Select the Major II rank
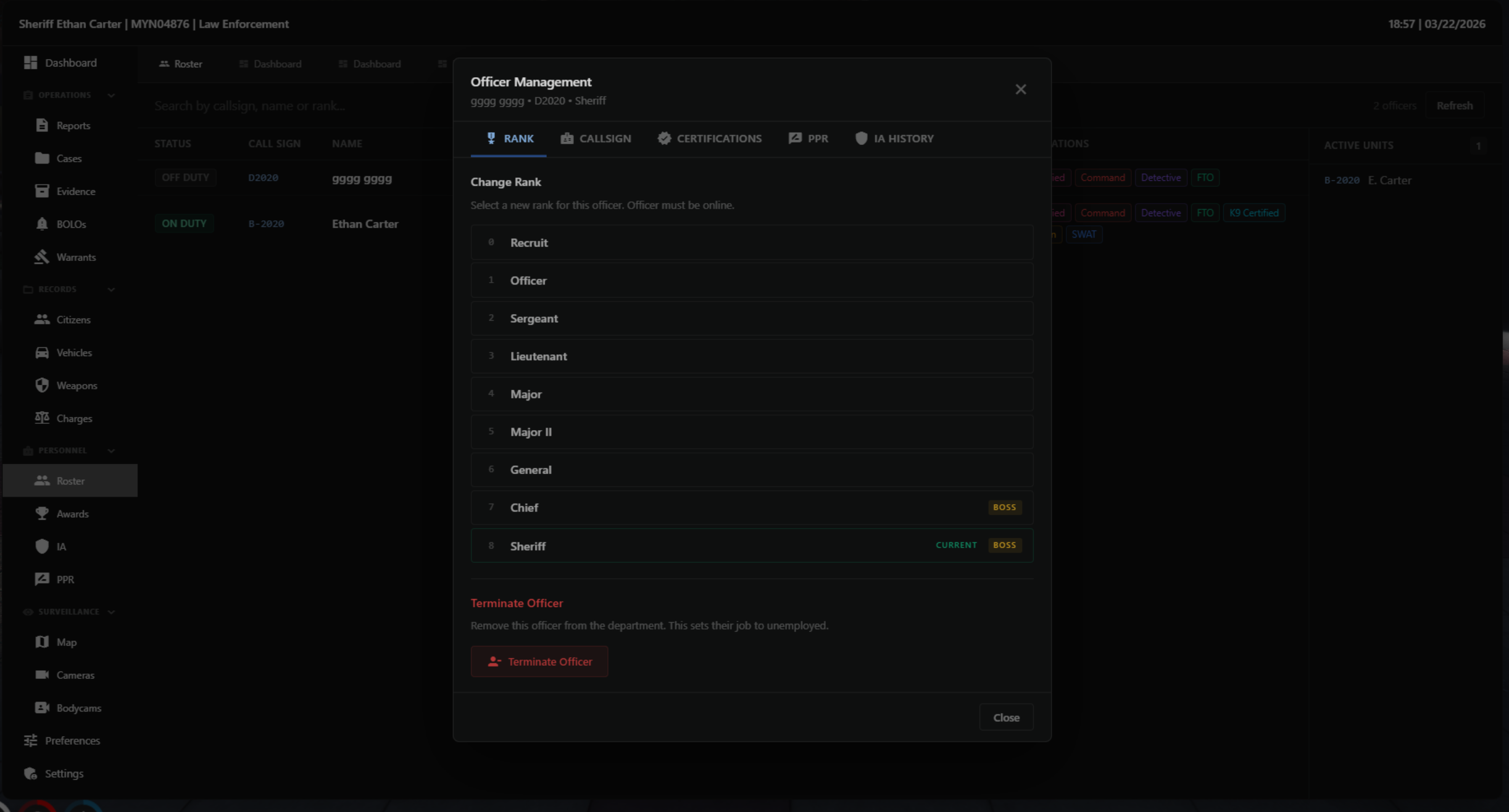The width and height of the screenshot is (1509, 812). [752, 431]
